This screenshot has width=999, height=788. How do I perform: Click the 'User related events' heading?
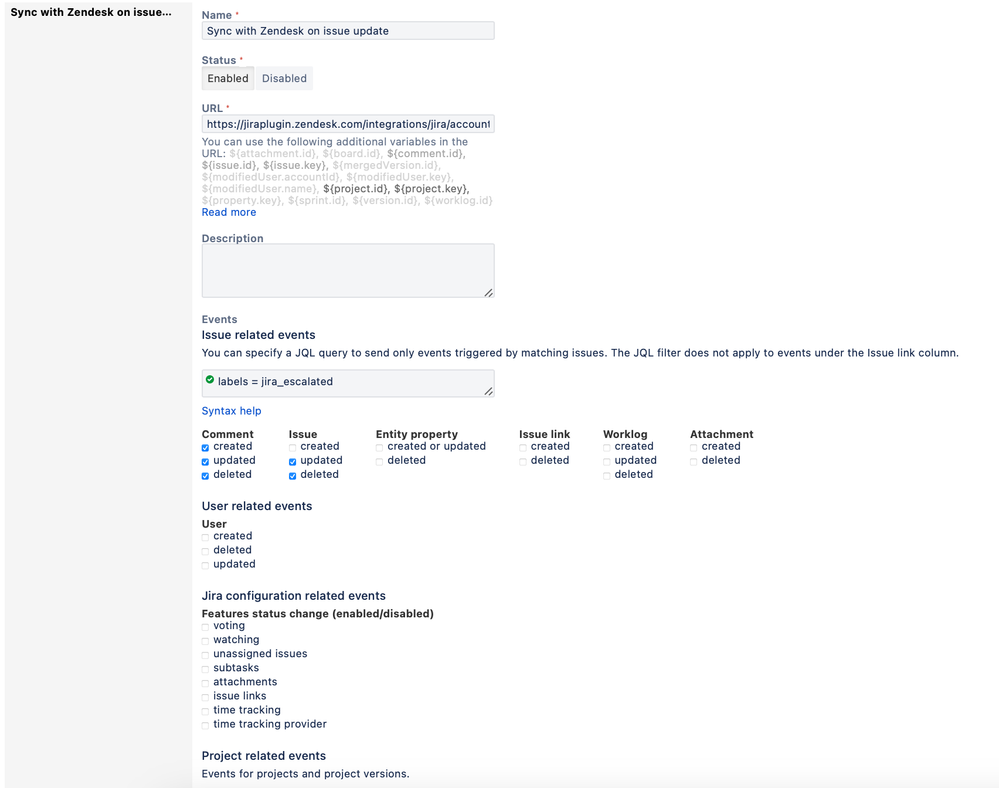click(x=257, y=506)
